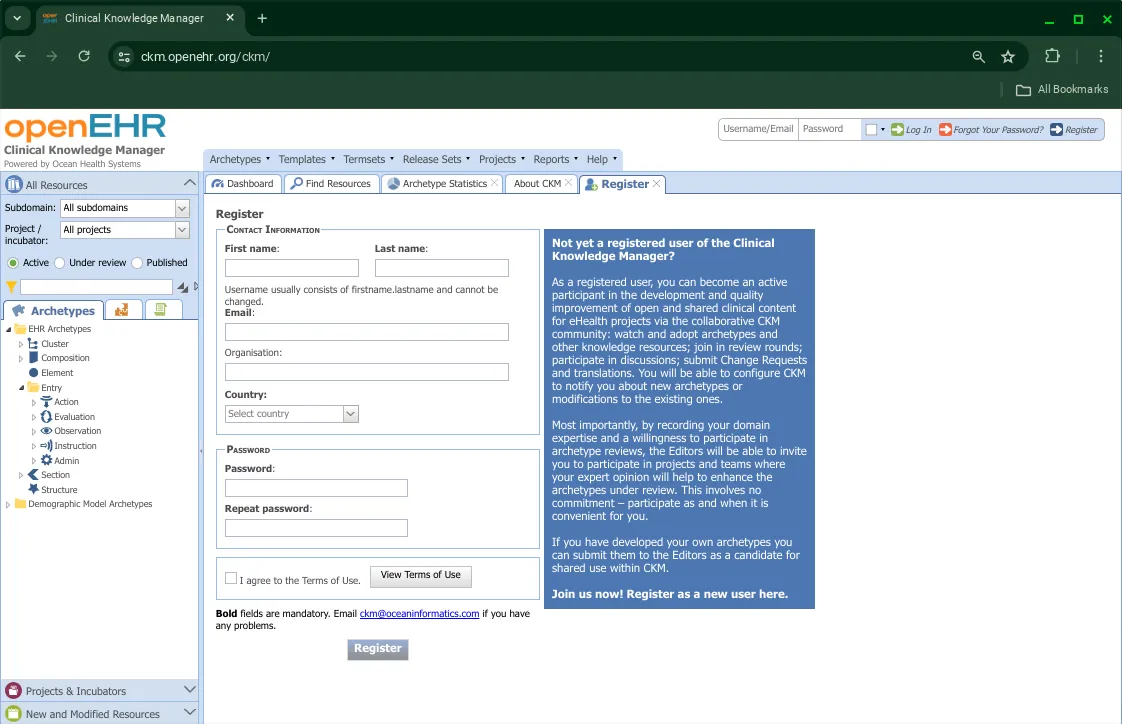Image resolution: width=1122 pixels, height=724 pixels.
Task: Check the I agree to Terms of Use box
Action: 231,578
